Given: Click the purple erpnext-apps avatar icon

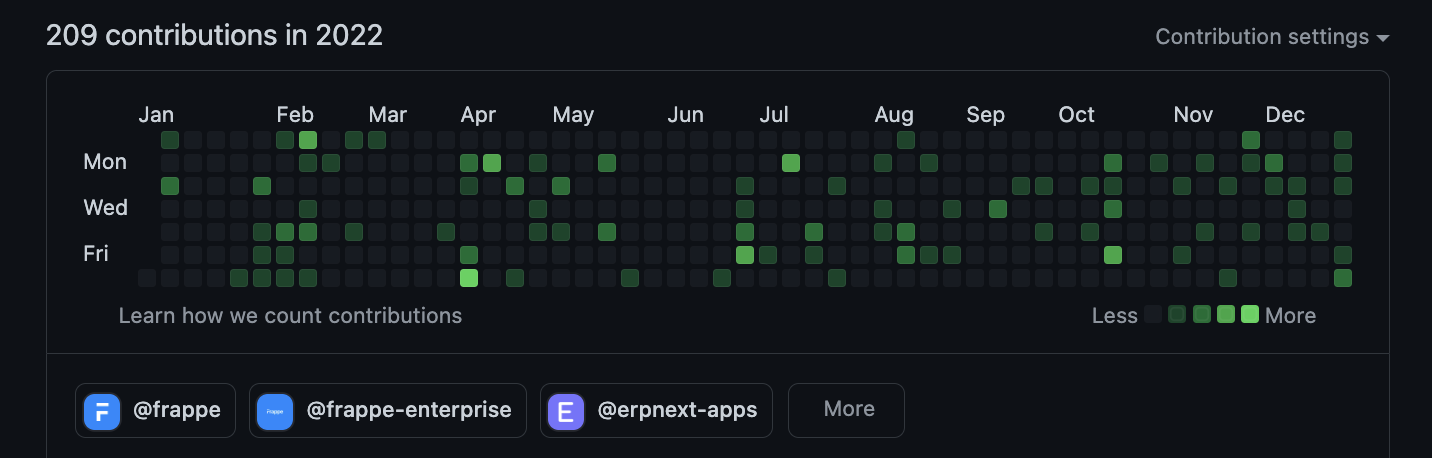Looking at the screenshot, I should tap(566, 411).
